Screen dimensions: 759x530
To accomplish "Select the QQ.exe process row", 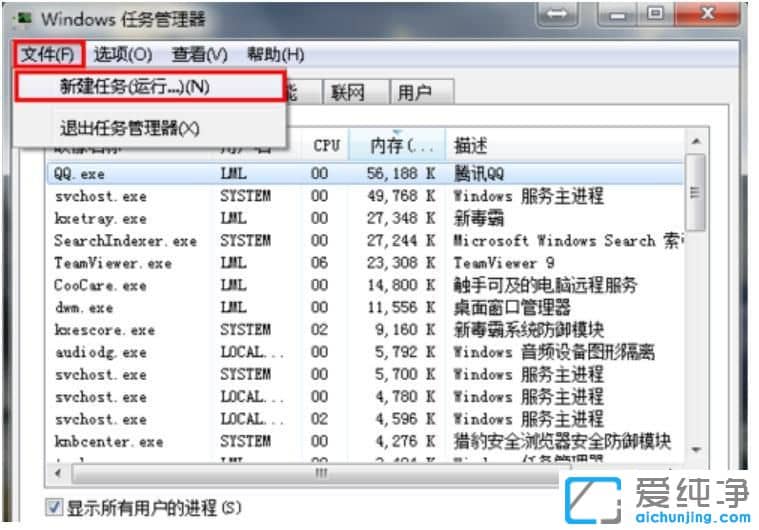I will [x=365, y=173].
